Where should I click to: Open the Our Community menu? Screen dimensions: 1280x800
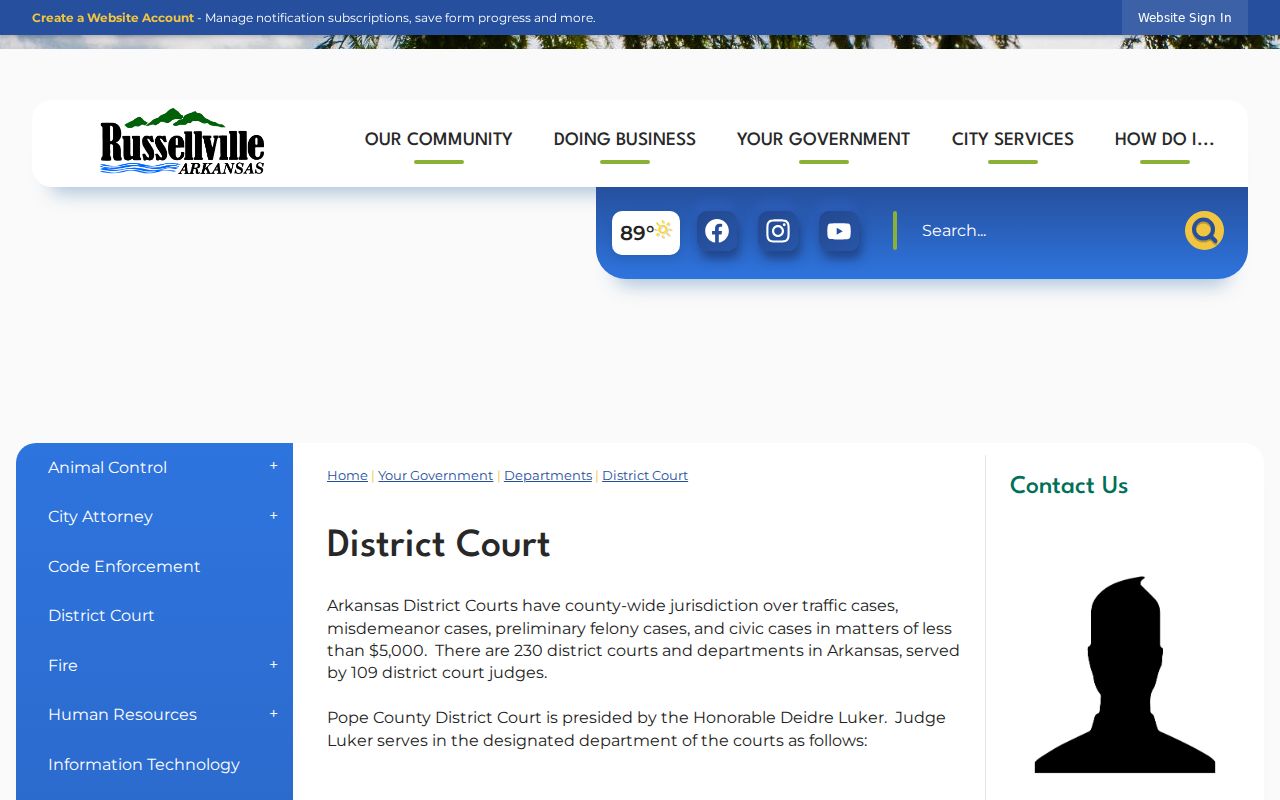pyautogui.click(x=439, y=140)
